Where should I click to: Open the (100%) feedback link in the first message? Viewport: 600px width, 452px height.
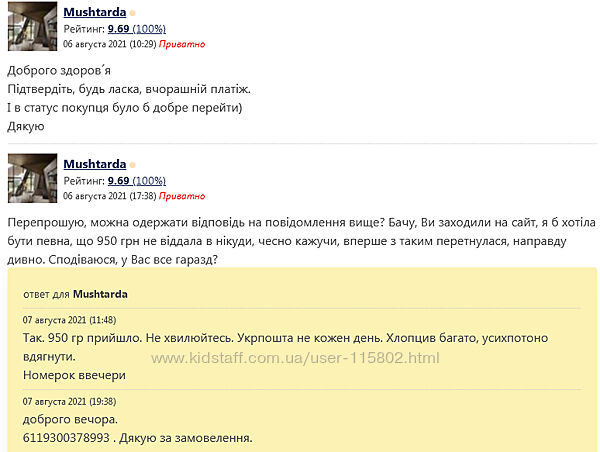pos(152,29)
